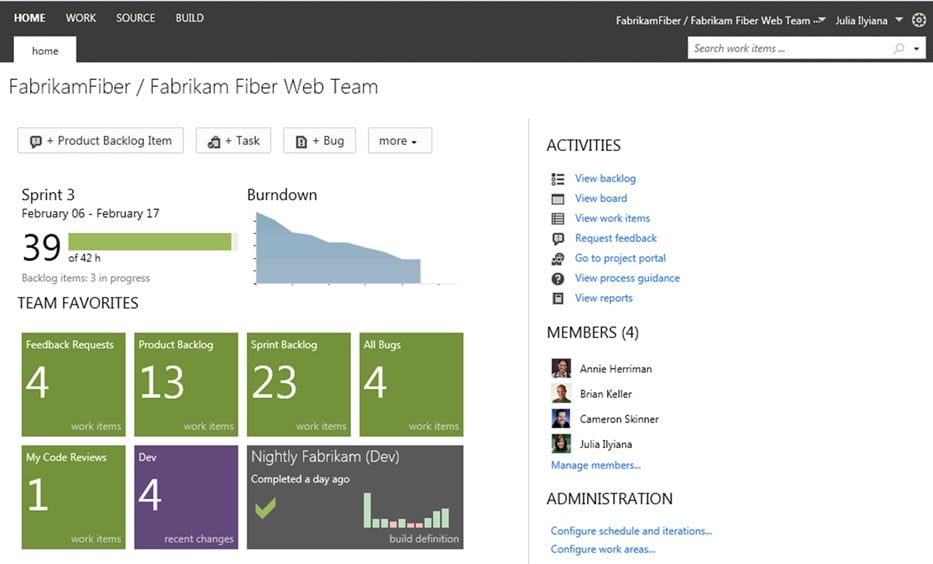Click the Bug button document icon
Image resolution: width=933 pixels, height=564 pixels.
pyautogui.click(x=301, y=142)
